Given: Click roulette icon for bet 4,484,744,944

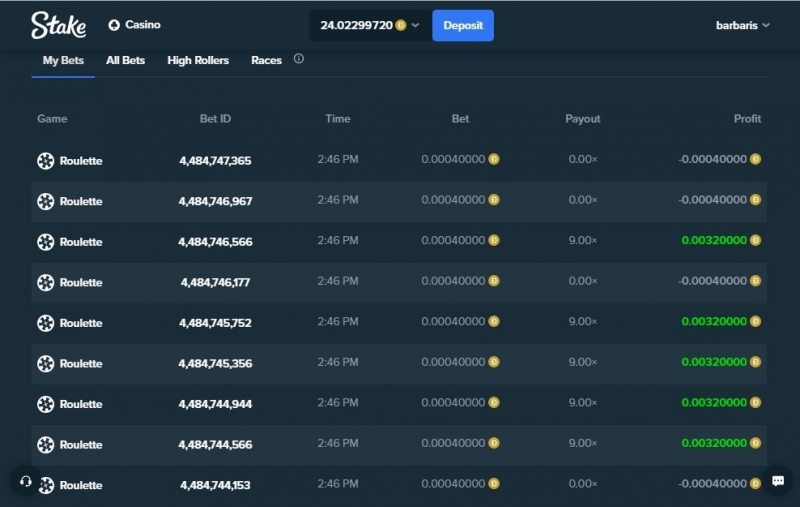Looking at the screenshot, I should [45, 404].
